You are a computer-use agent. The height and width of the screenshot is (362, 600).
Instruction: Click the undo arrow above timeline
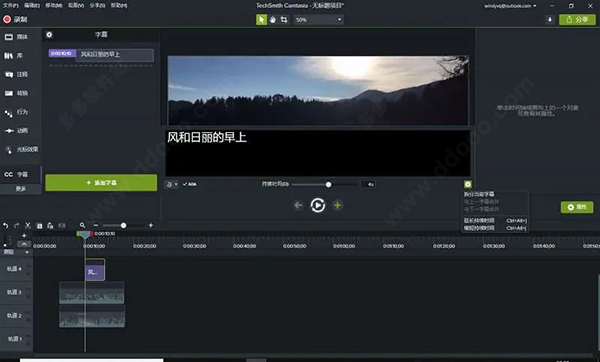5,225
